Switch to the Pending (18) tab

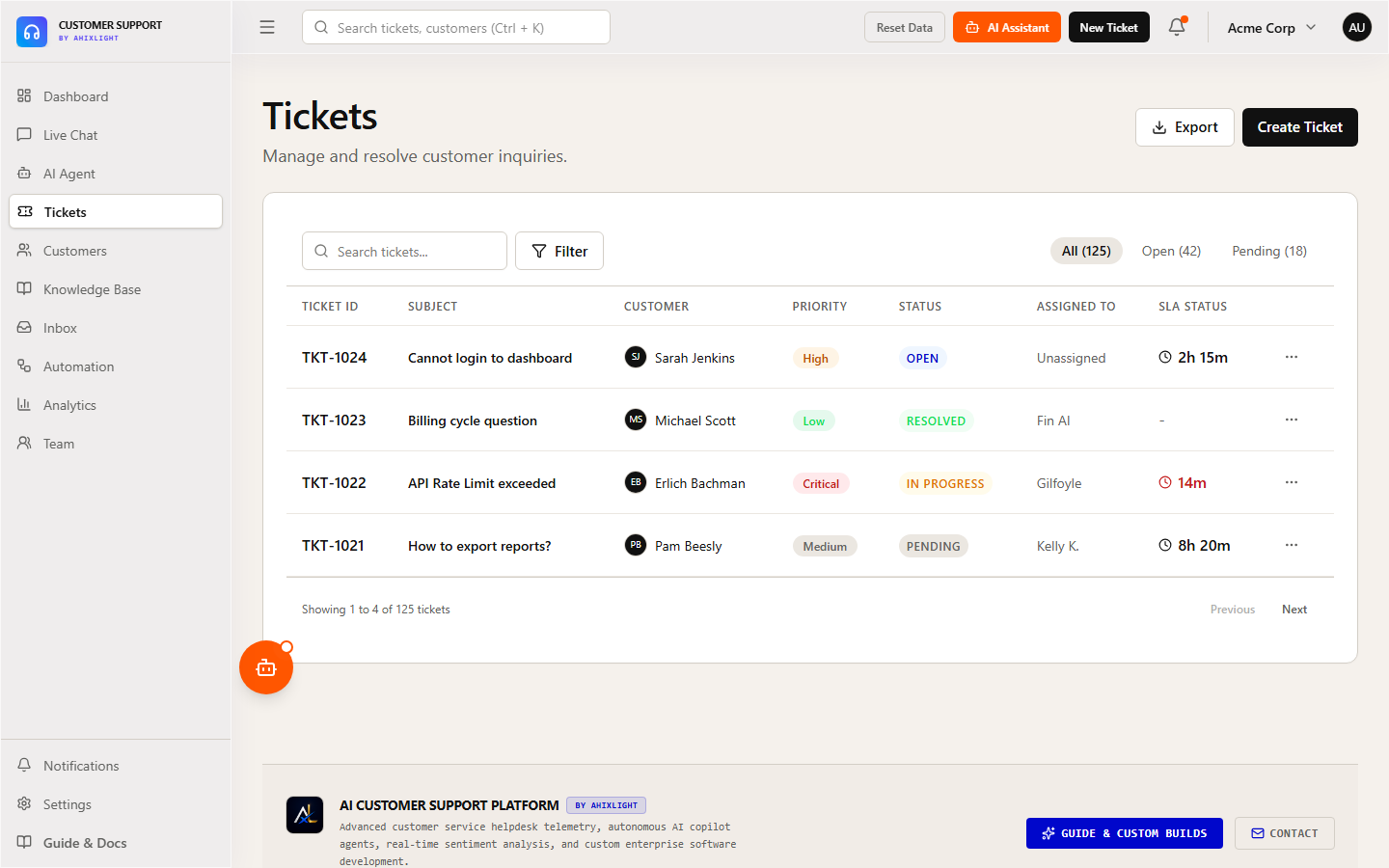[1269, 251]
